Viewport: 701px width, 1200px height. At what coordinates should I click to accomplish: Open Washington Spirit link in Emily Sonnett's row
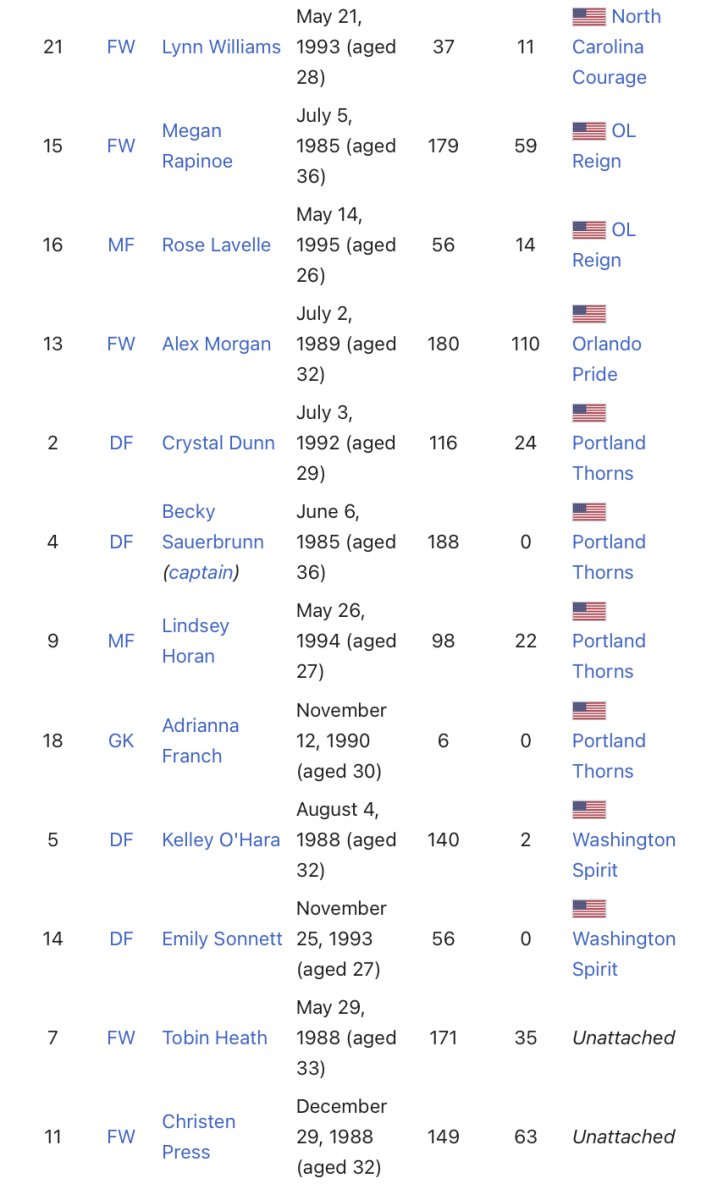pyautogui.click(x=623, y=954)
